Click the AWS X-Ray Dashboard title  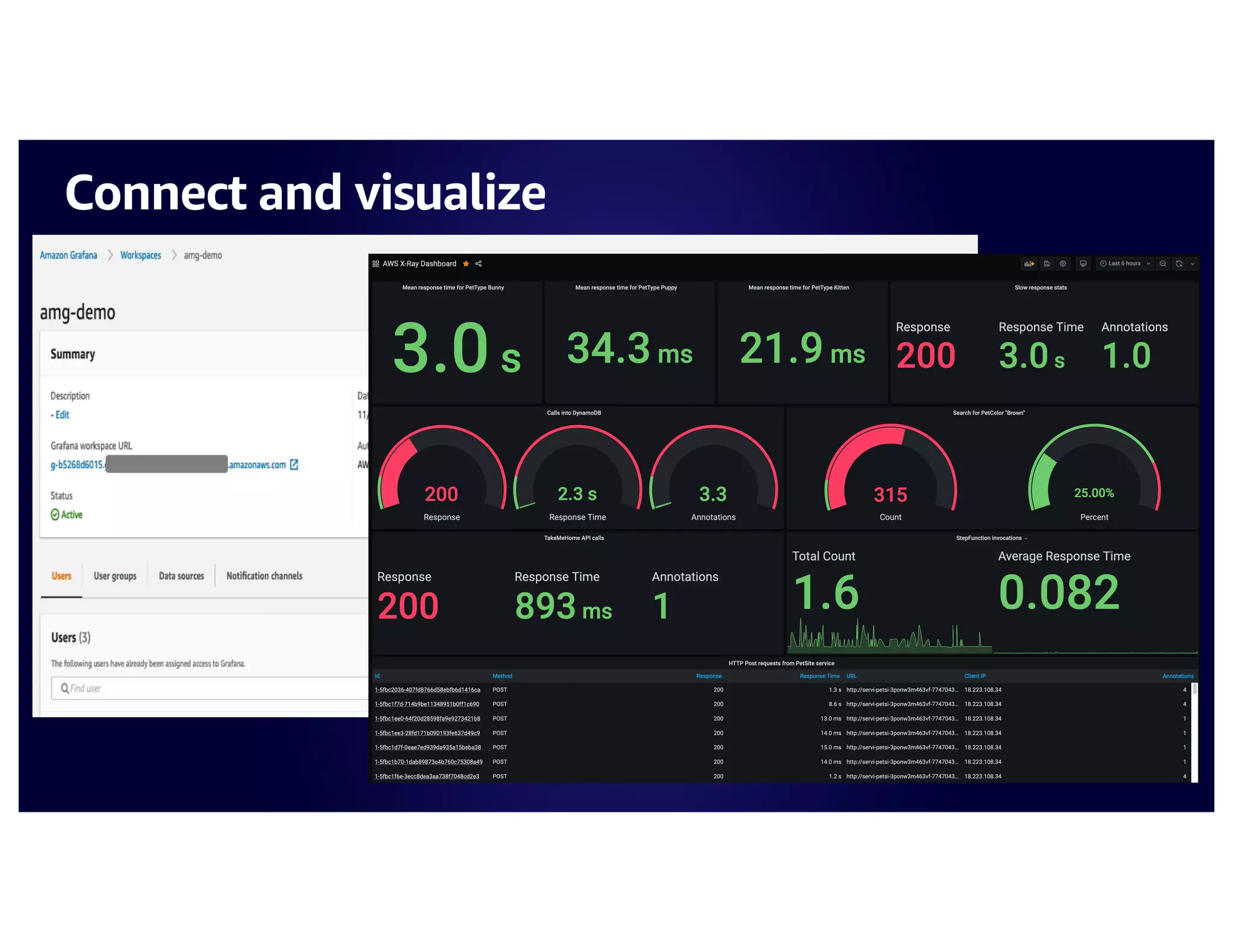pyautogui.click(x=419, y=264)
